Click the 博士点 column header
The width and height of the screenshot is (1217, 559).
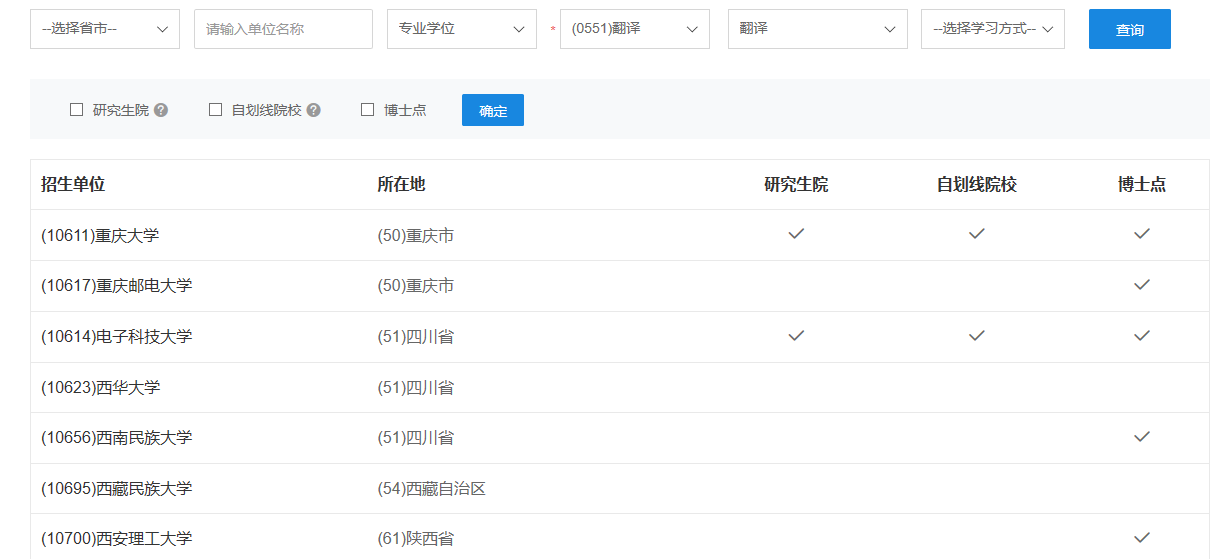(x=1142, y=184)
